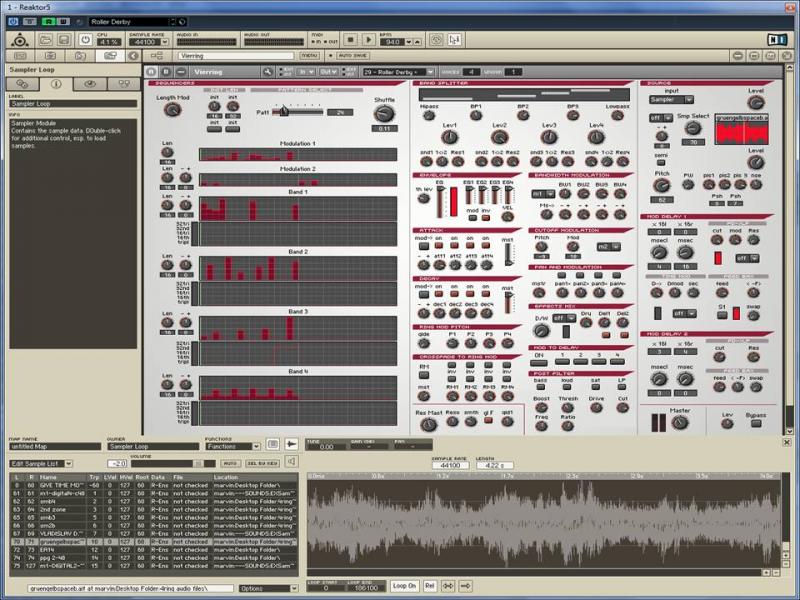Toggle the Bypass switch near Master
The width and height of the screenshot is (800, 600).
tap(756, 423)
